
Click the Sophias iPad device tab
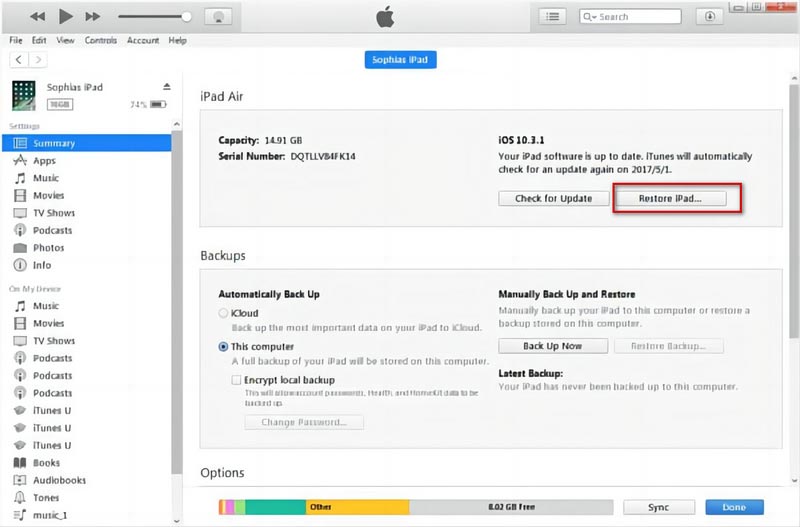(x=401, y=60)
